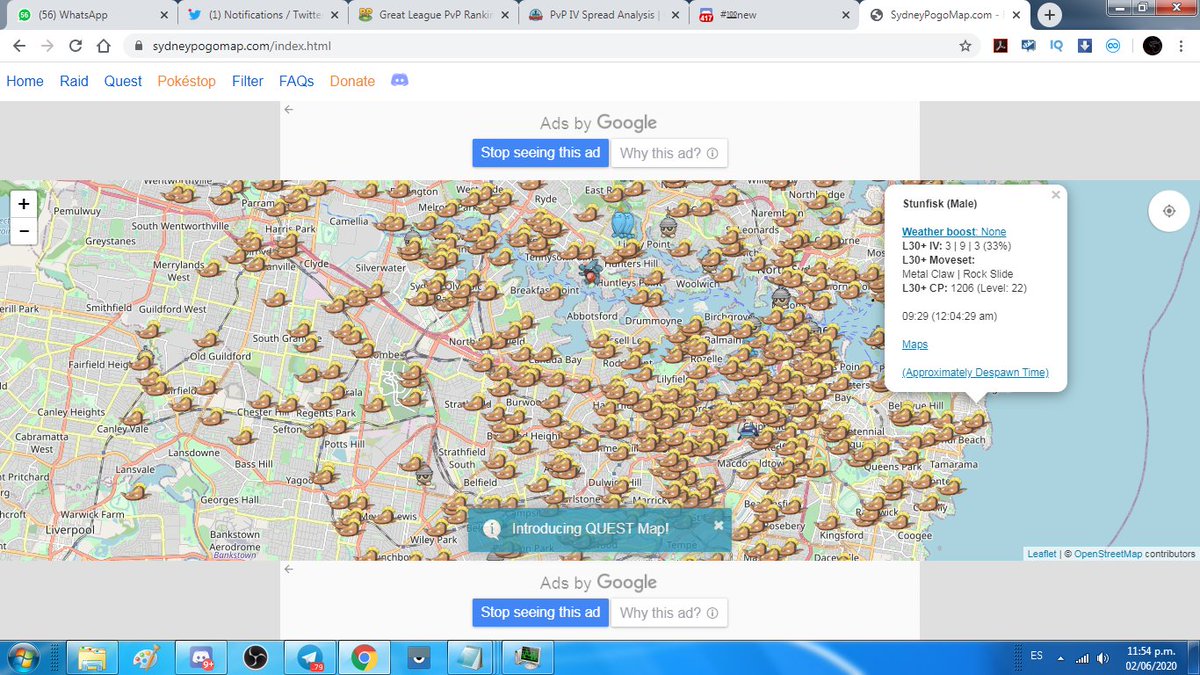The height and width of the screenshot is (675, 1200).
Task: Open the Windows Start menu
Action: 23,657
